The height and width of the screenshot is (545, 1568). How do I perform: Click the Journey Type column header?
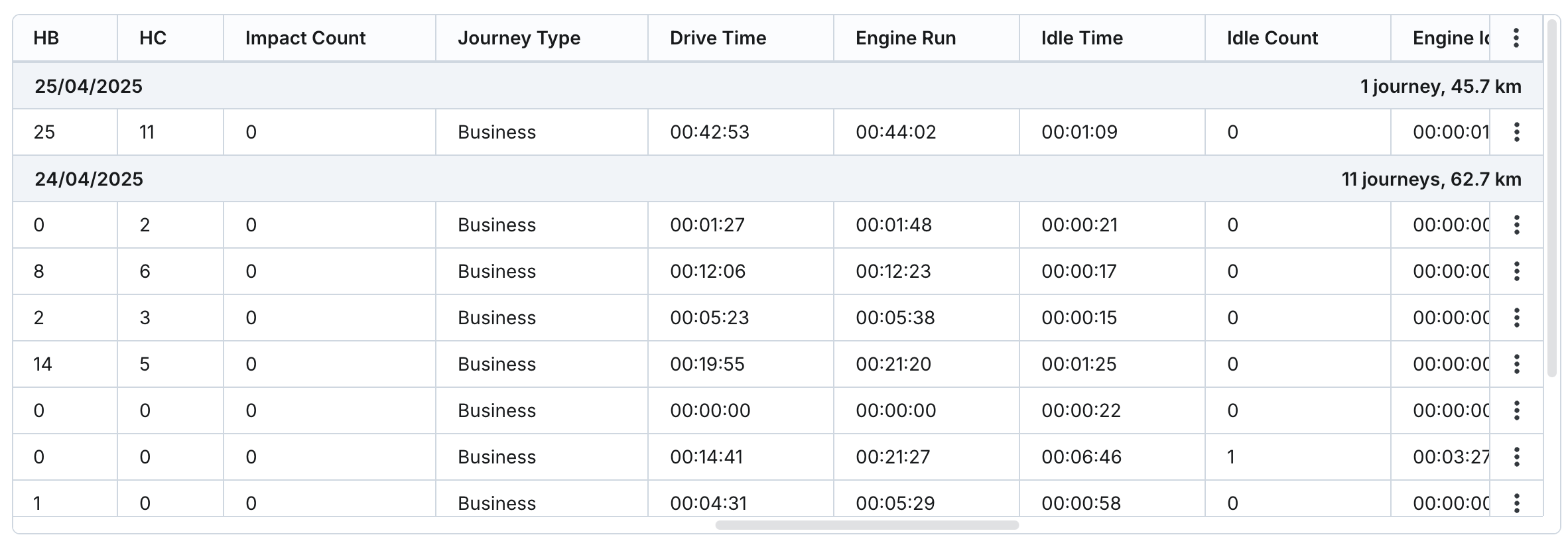[519, 38]
